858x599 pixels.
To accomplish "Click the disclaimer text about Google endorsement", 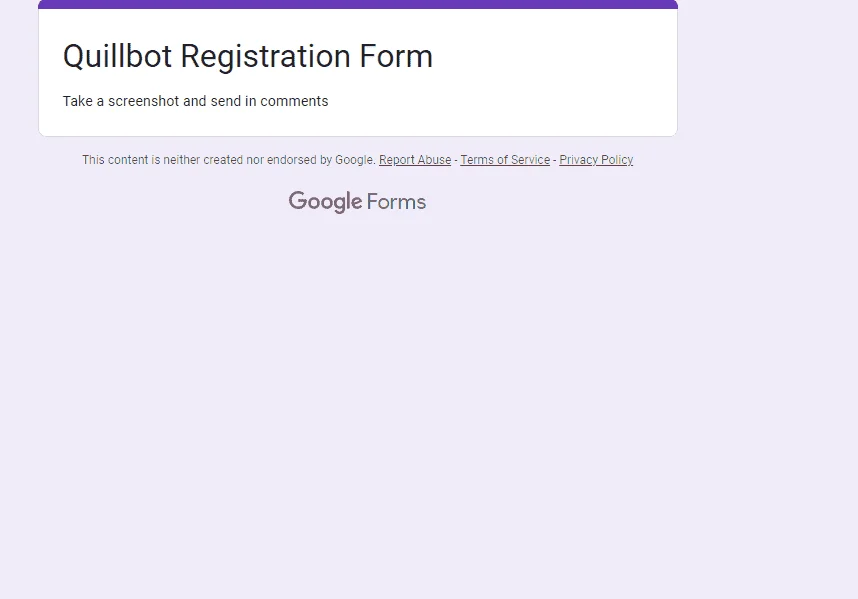I will click(229, 160).
